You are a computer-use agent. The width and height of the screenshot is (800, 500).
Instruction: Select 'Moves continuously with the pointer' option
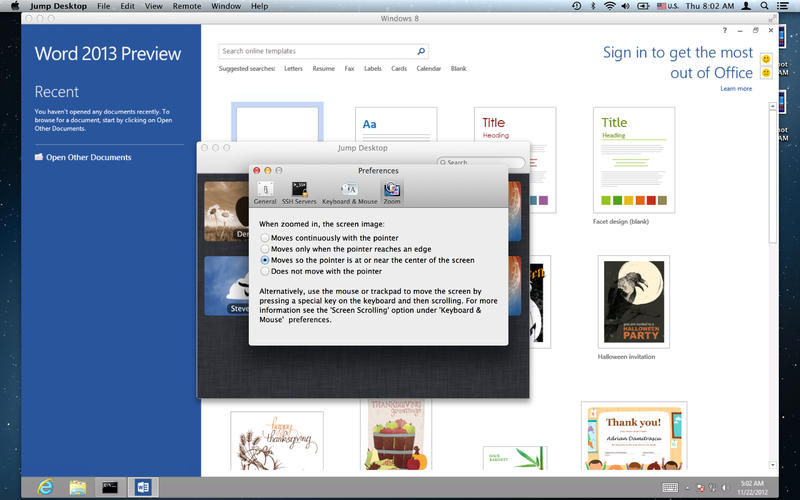click(x=330, y=238)
